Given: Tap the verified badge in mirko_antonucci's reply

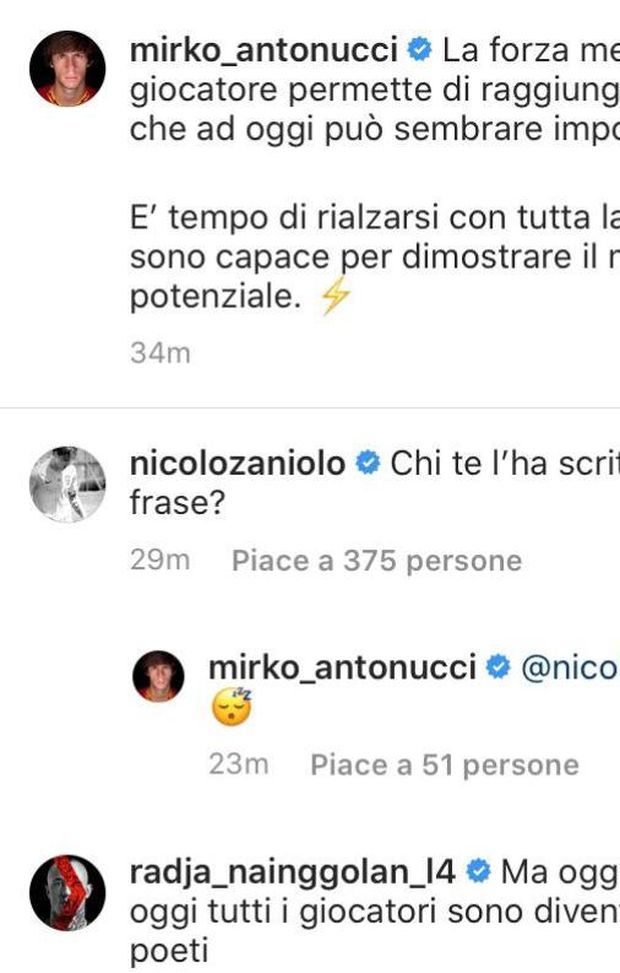Looking at the screenshot, I should 498,667.
